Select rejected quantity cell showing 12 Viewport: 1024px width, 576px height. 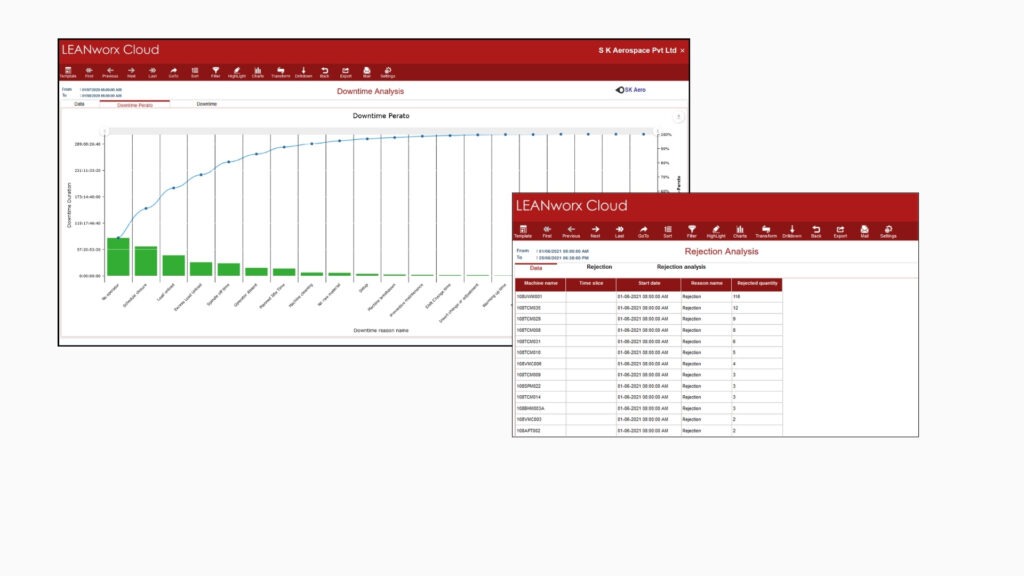tap(757, 308)
